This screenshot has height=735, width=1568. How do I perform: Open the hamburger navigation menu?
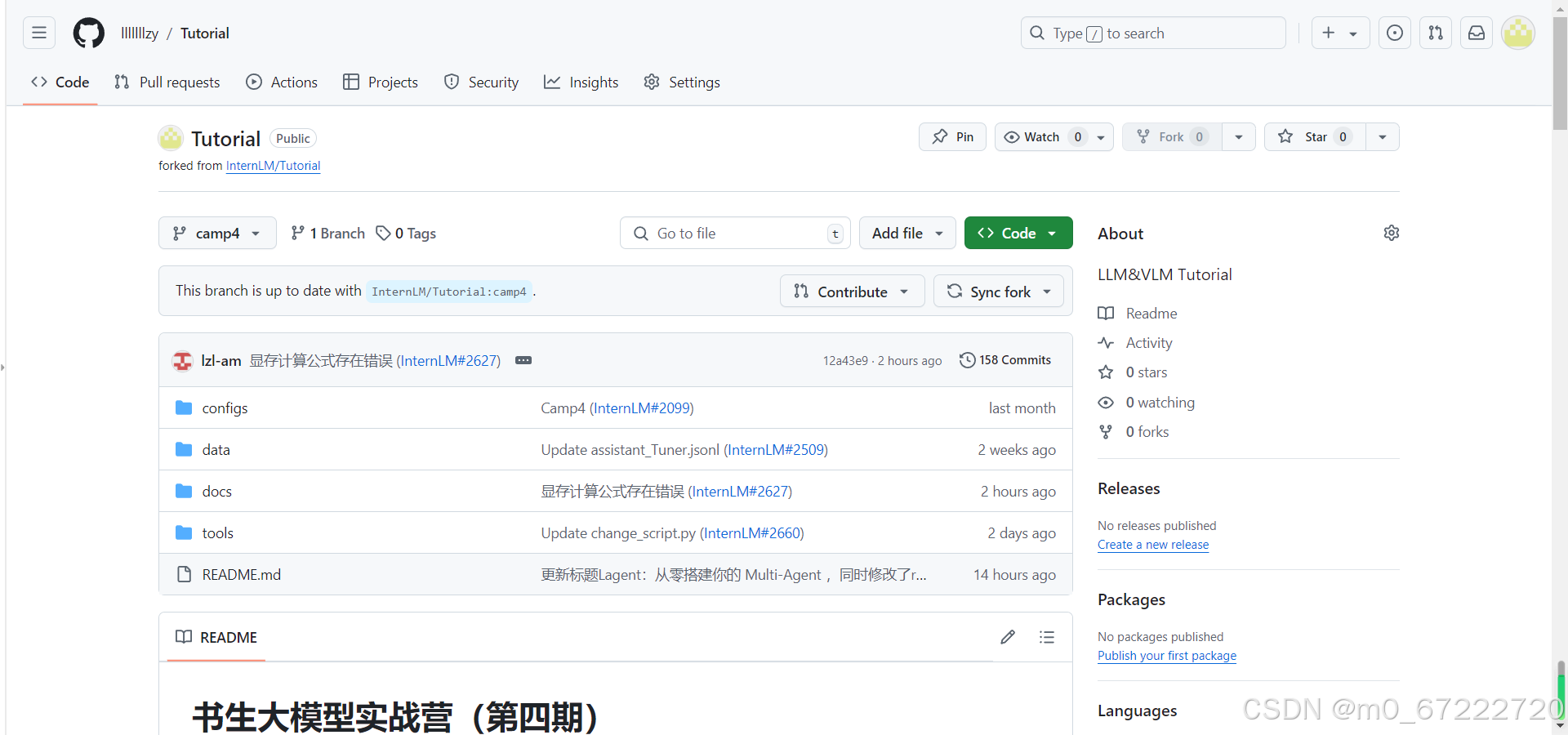(x=38, y=33)
